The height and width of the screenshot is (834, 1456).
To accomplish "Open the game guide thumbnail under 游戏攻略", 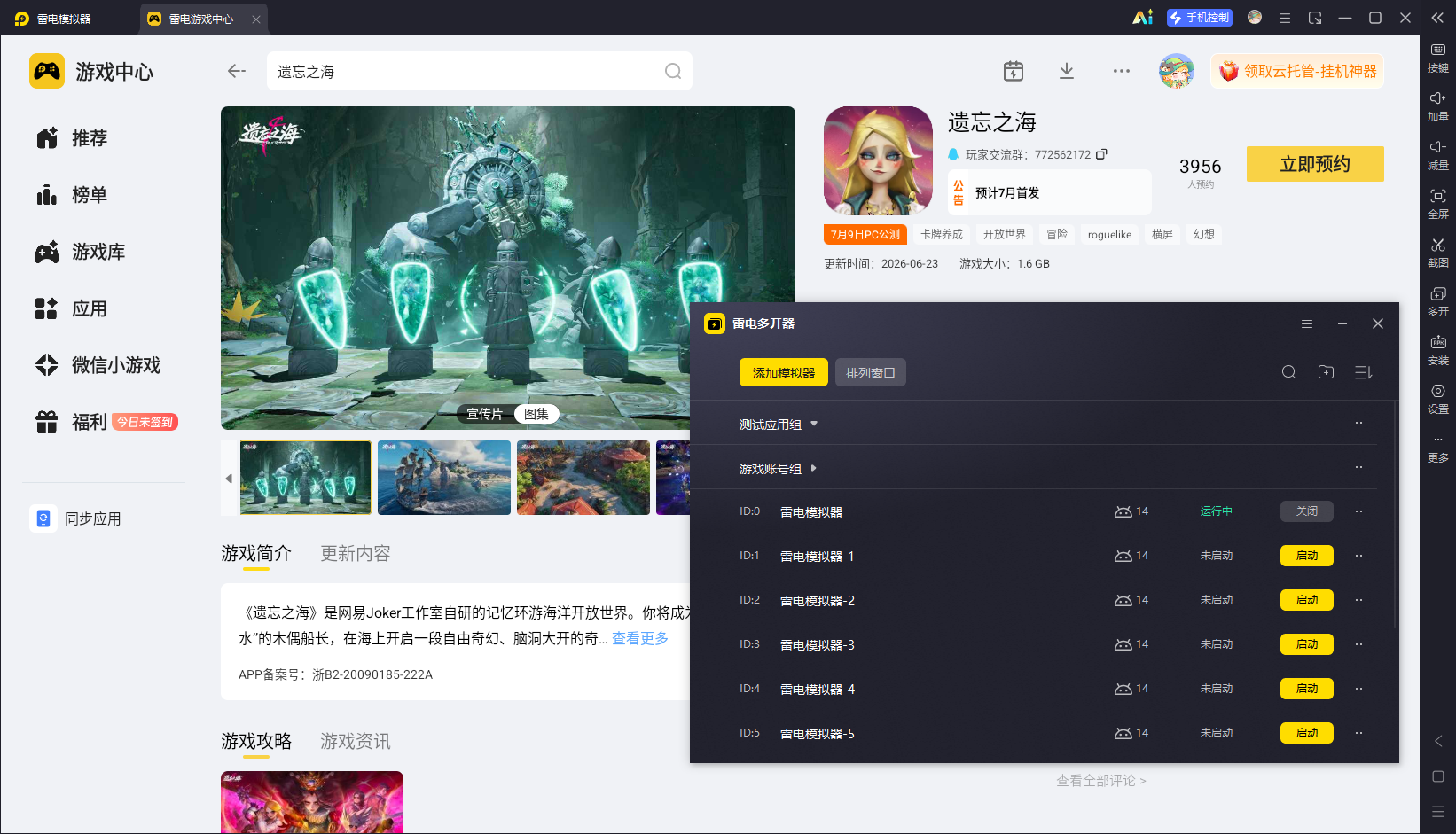I will [x=312, y=802].
